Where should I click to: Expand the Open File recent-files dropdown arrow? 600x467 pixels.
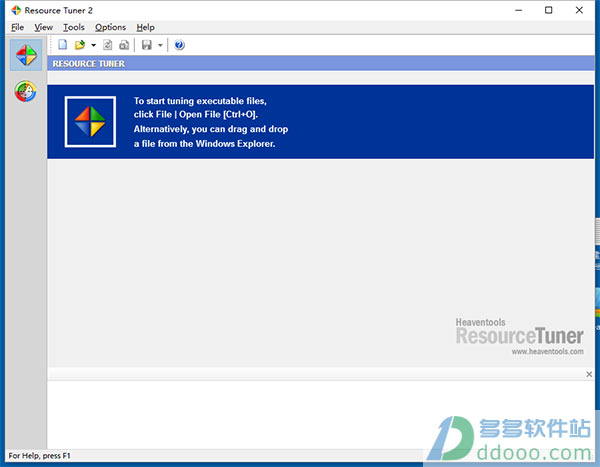93,45
